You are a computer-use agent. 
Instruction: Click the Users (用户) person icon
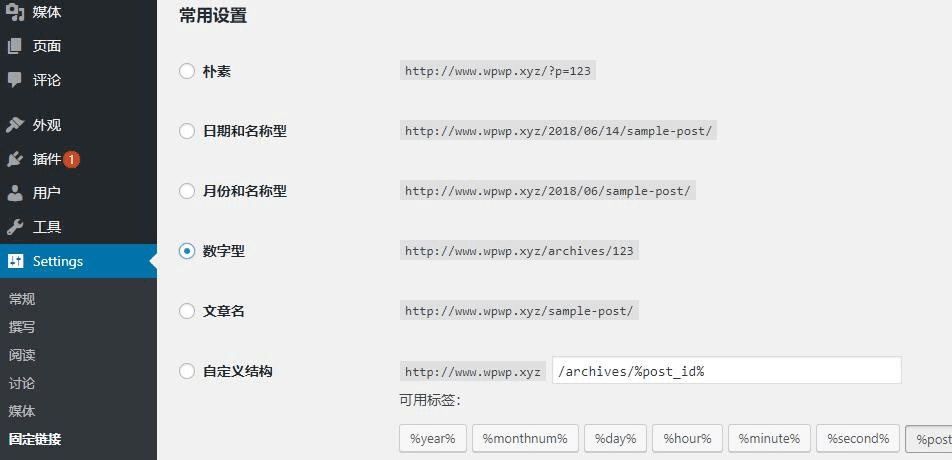(15, 193)
